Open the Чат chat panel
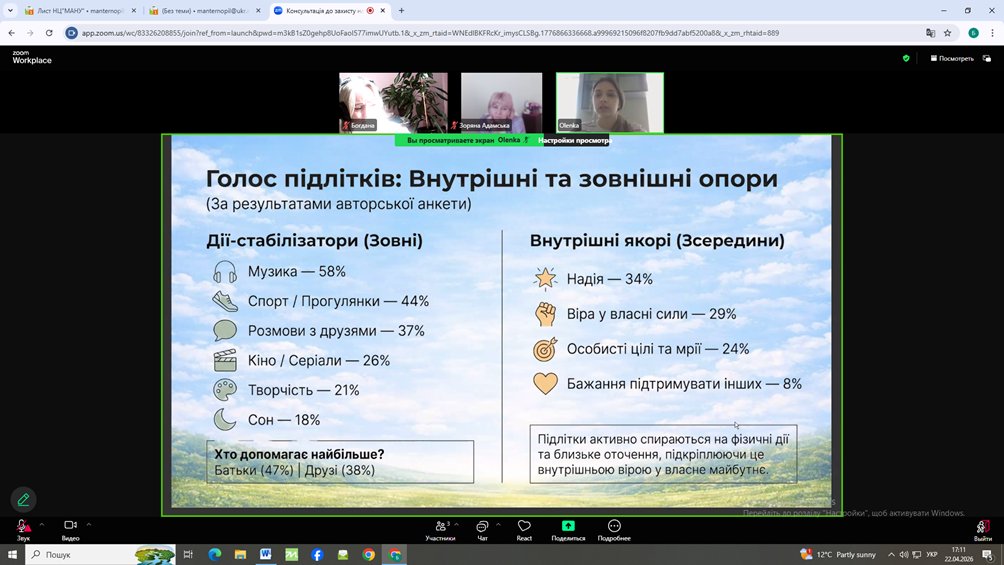 coord(482,530)
